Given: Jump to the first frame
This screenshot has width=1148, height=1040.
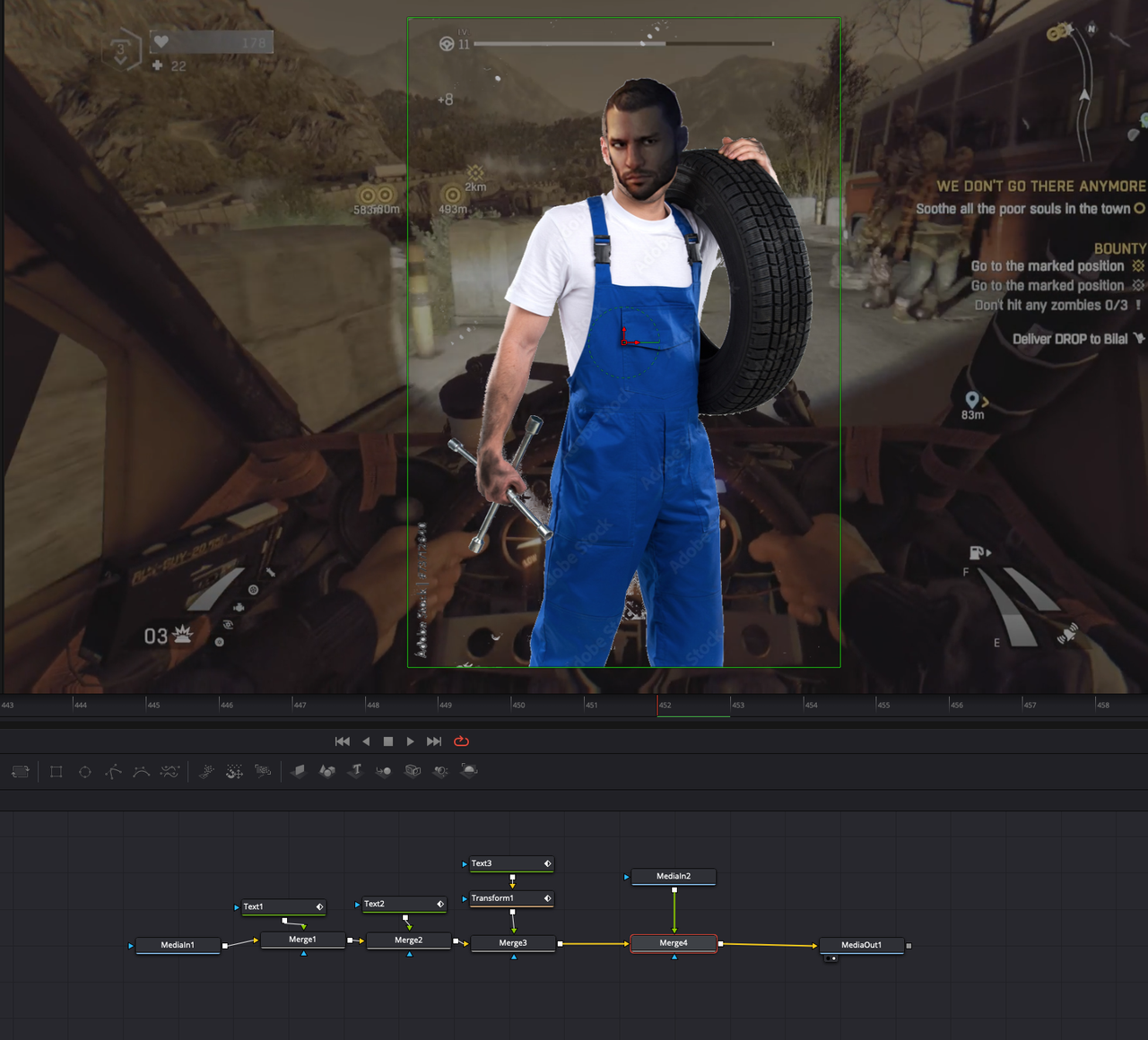Looking at the screenshot, I should coord(342,741).
